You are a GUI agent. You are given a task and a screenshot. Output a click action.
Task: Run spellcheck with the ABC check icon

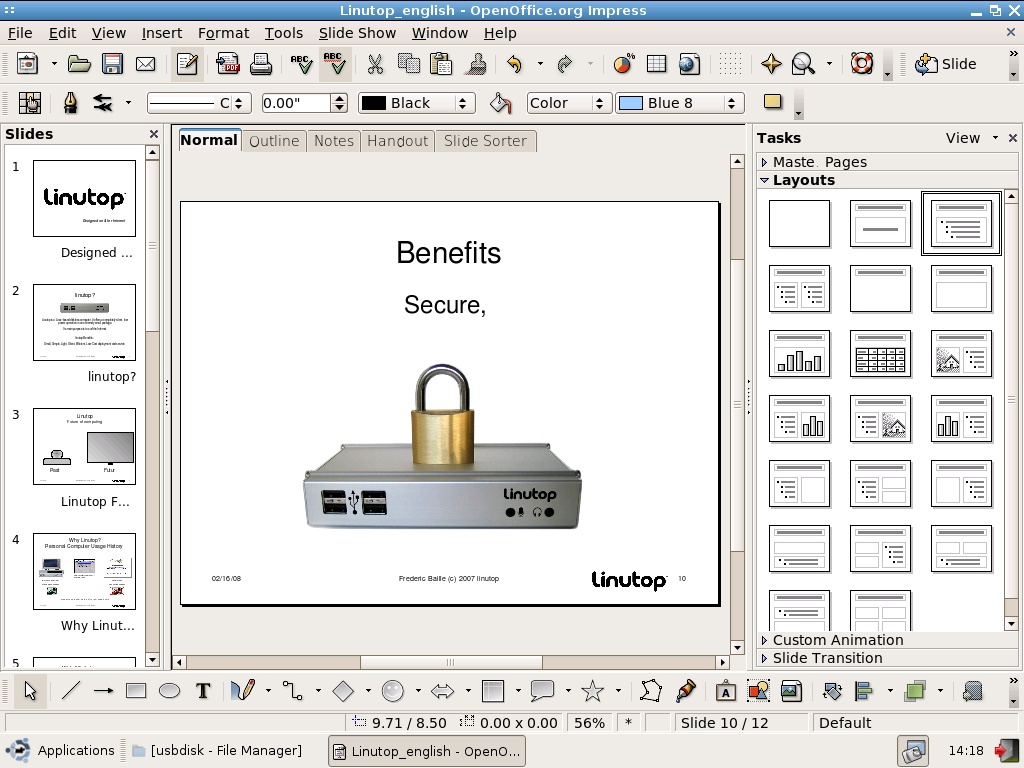(301, 64)
